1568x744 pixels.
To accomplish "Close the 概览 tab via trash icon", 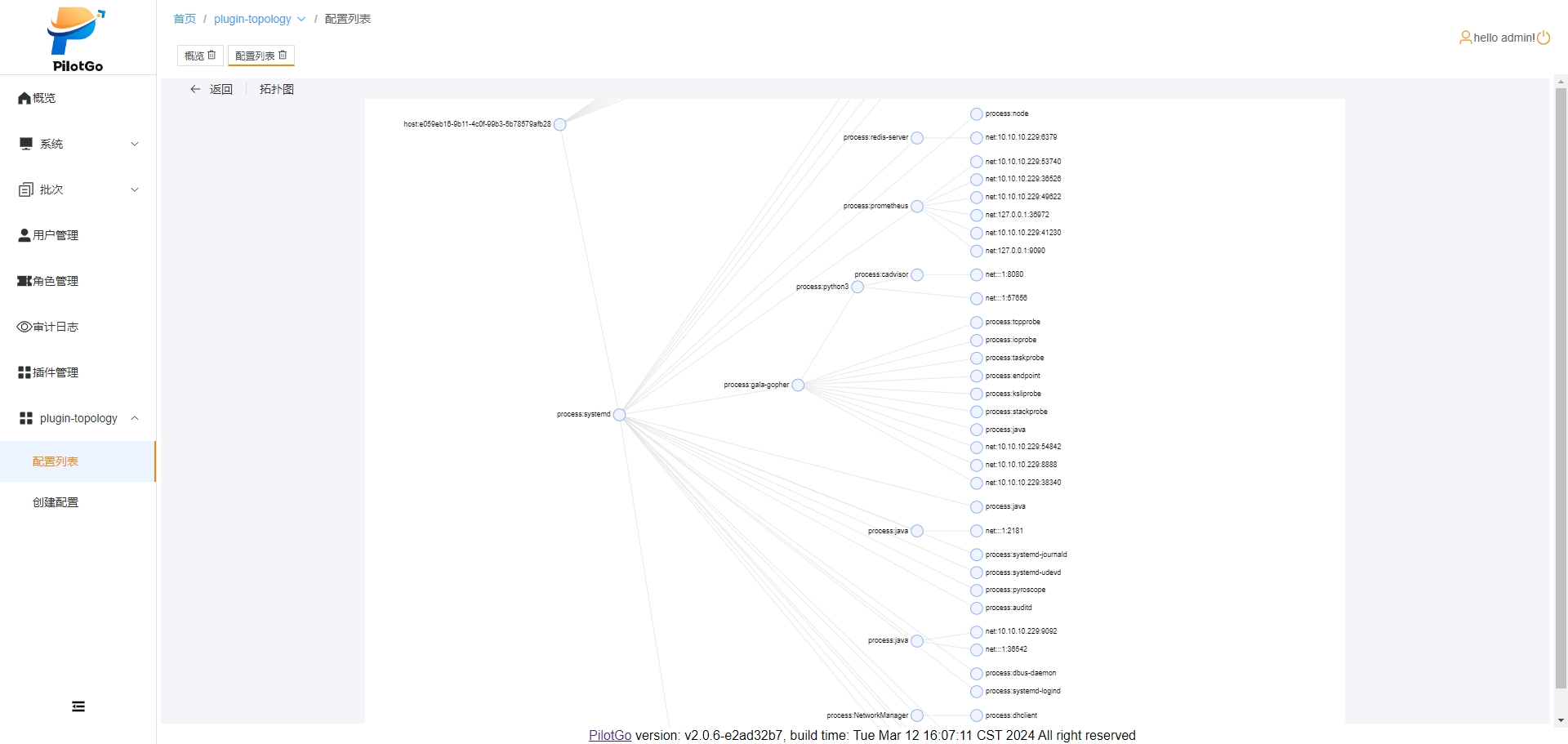I will tap(212, 55).
